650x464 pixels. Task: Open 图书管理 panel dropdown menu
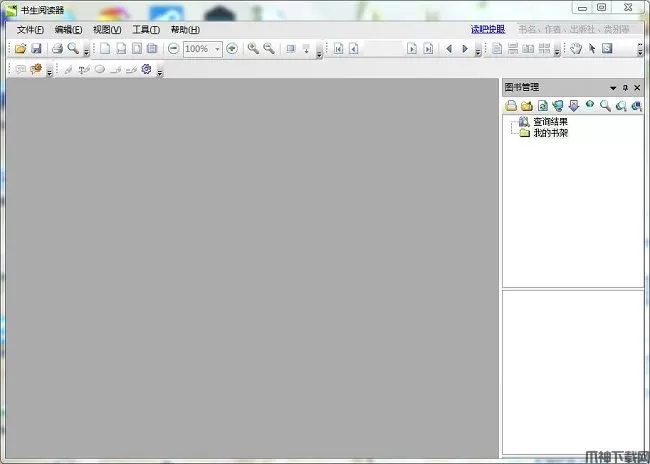(x=613, y=88)
